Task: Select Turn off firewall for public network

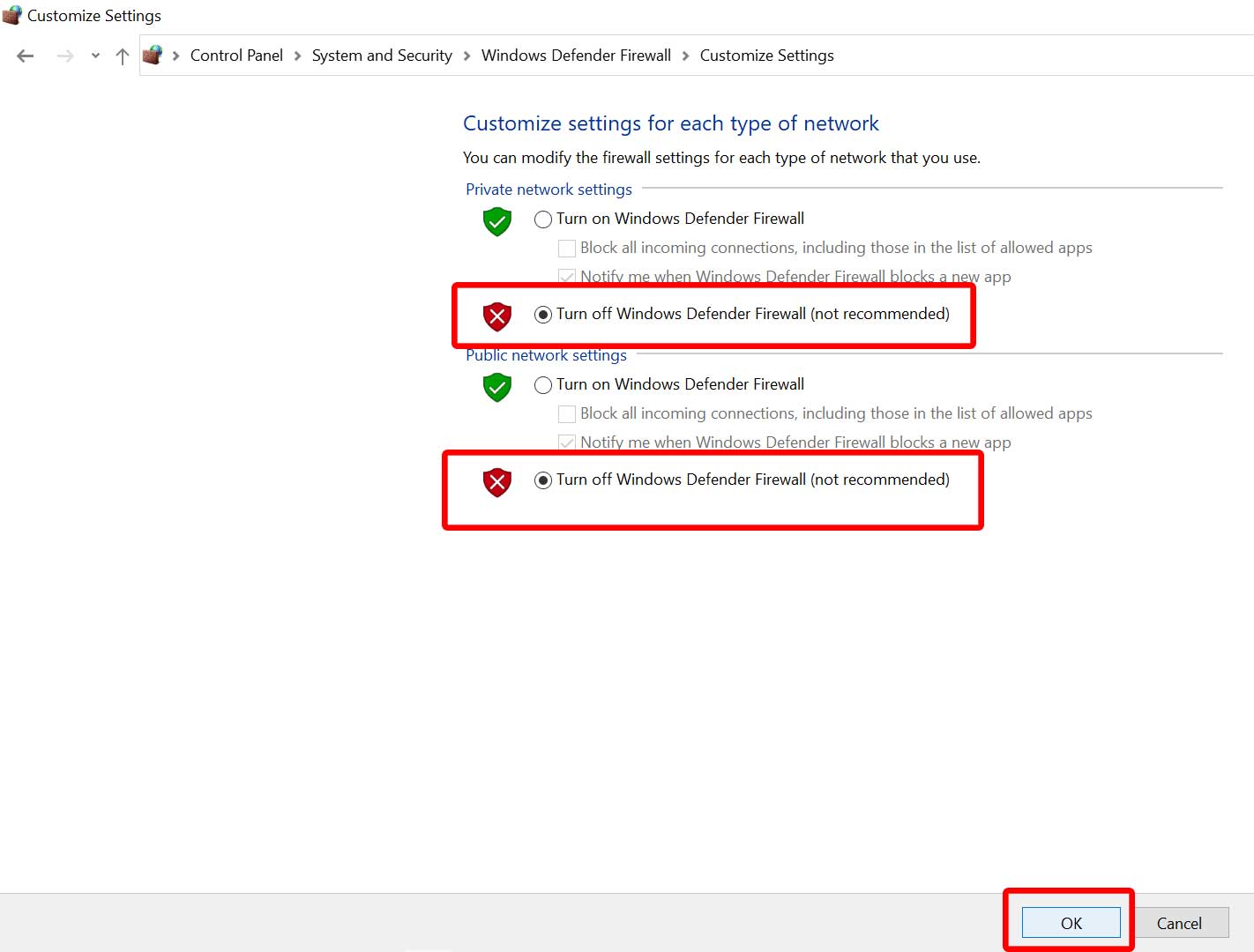Action: 543,480
